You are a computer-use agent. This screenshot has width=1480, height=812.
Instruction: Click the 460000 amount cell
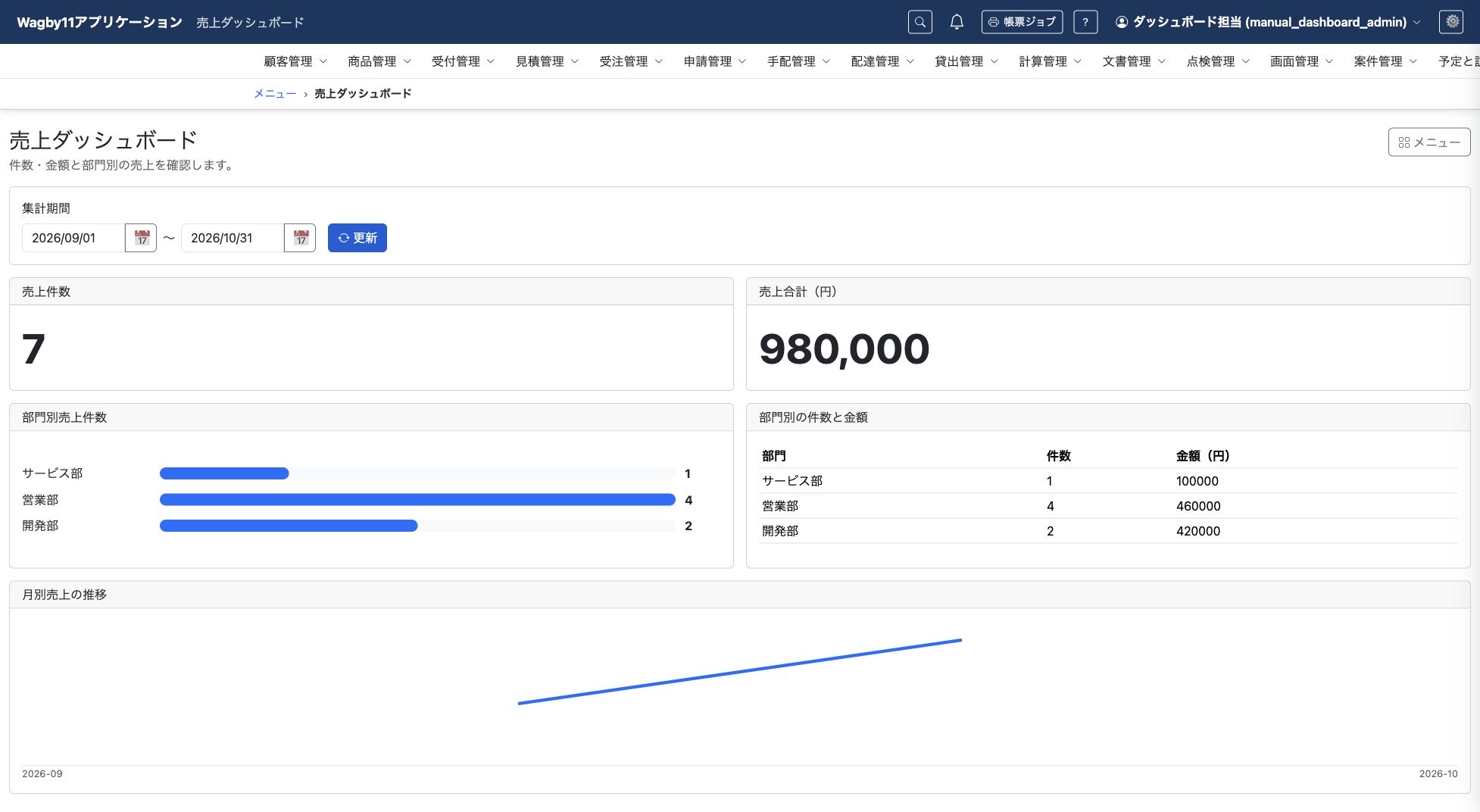coord(1198,506)
